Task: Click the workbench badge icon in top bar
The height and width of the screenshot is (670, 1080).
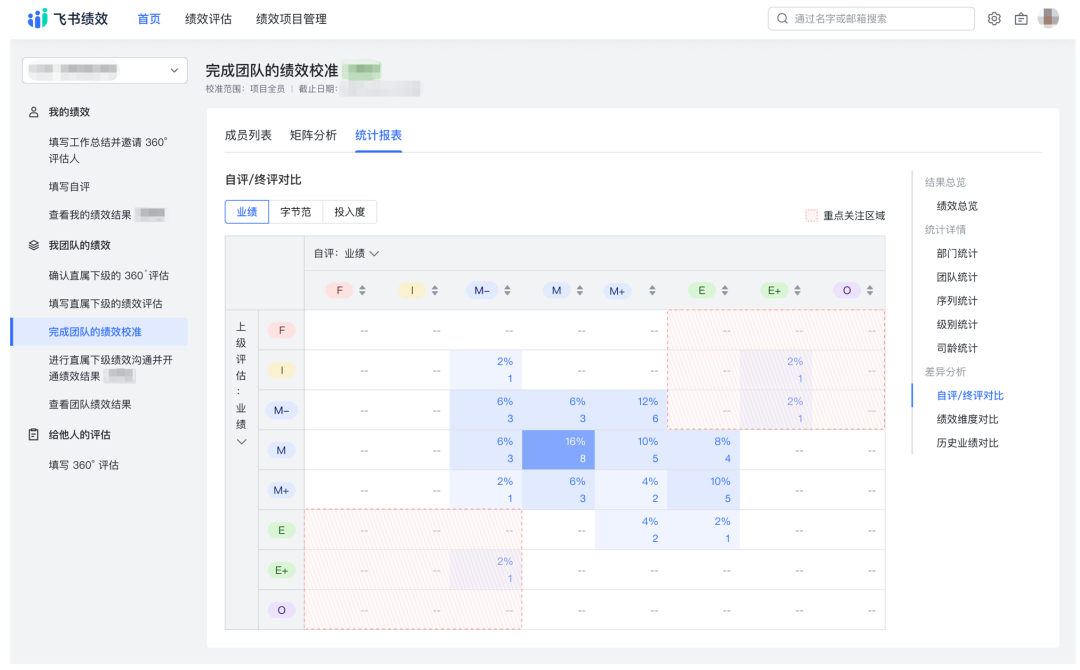Action: tap(1022, 18)
